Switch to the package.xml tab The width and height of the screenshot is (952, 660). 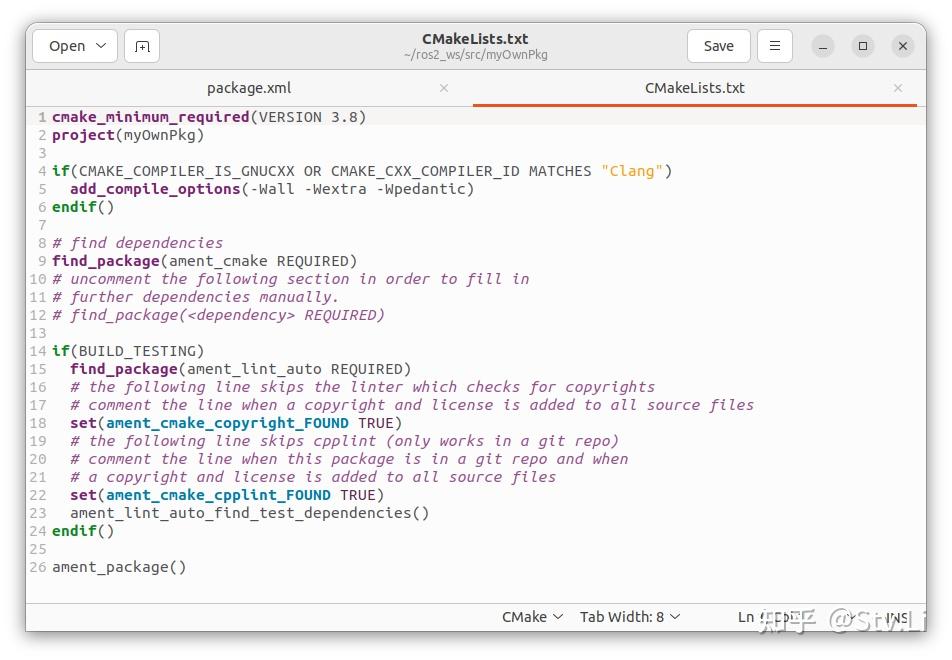[x=249, y=88]
